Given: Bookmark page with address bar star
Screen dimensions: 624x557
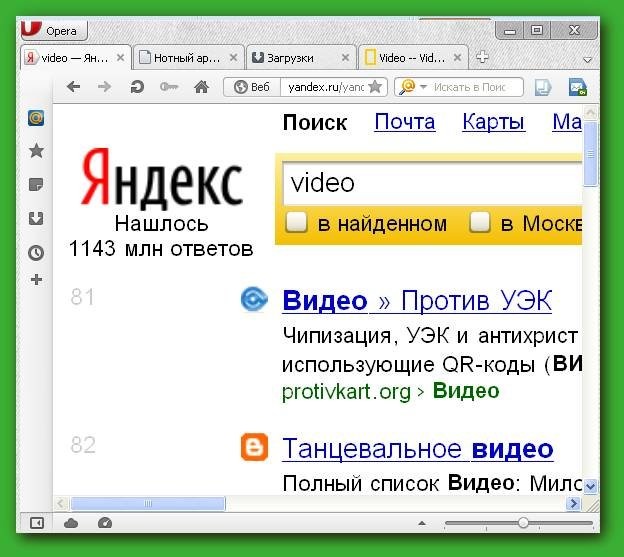Looking at the screenshot, I should [x=375, y=87].
